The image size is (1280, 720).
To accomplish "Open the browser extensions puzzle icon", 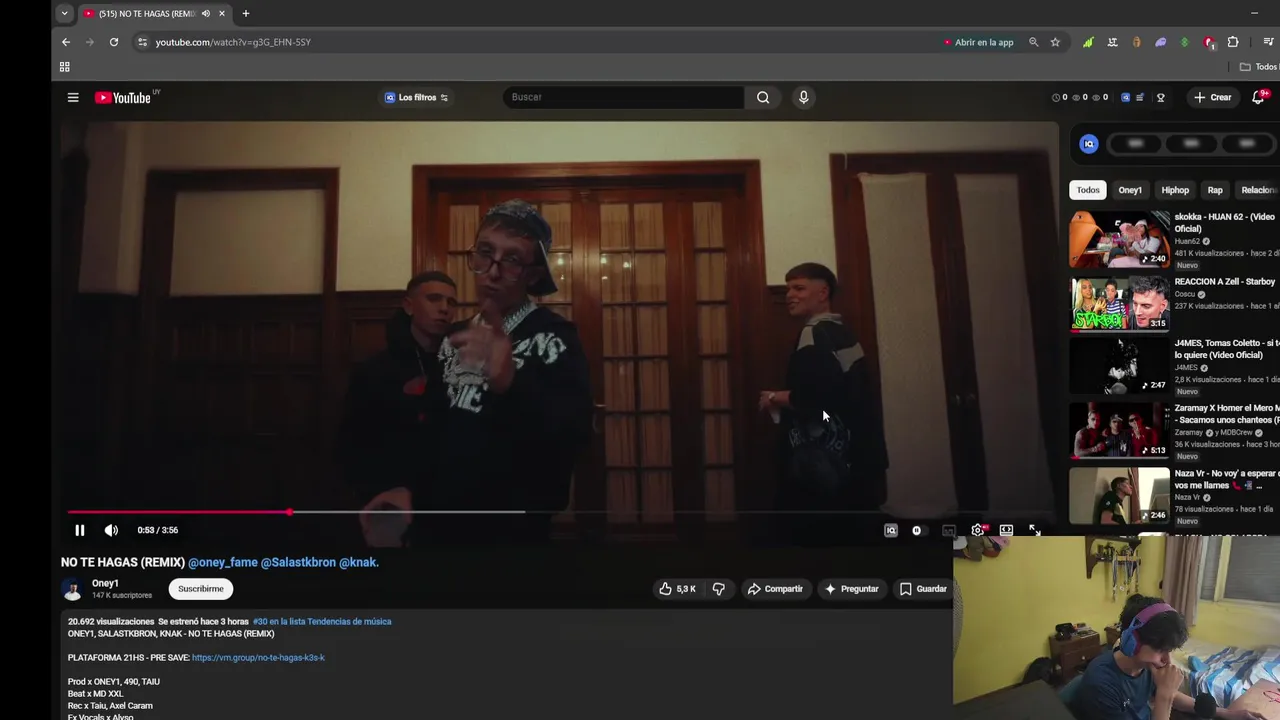I will tap(1233, 42).
